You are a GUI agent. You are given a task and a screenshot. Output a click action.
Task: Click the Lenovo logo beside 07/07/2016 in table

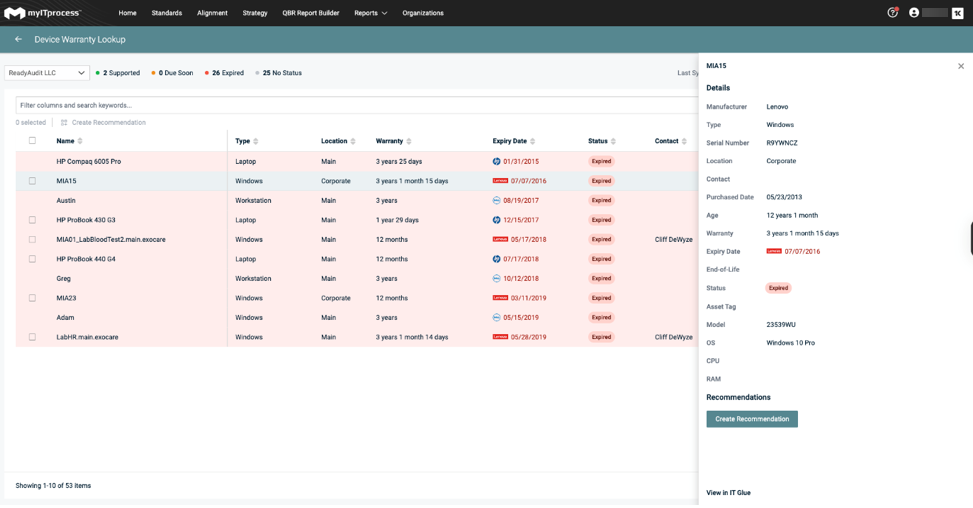(500, 181)
